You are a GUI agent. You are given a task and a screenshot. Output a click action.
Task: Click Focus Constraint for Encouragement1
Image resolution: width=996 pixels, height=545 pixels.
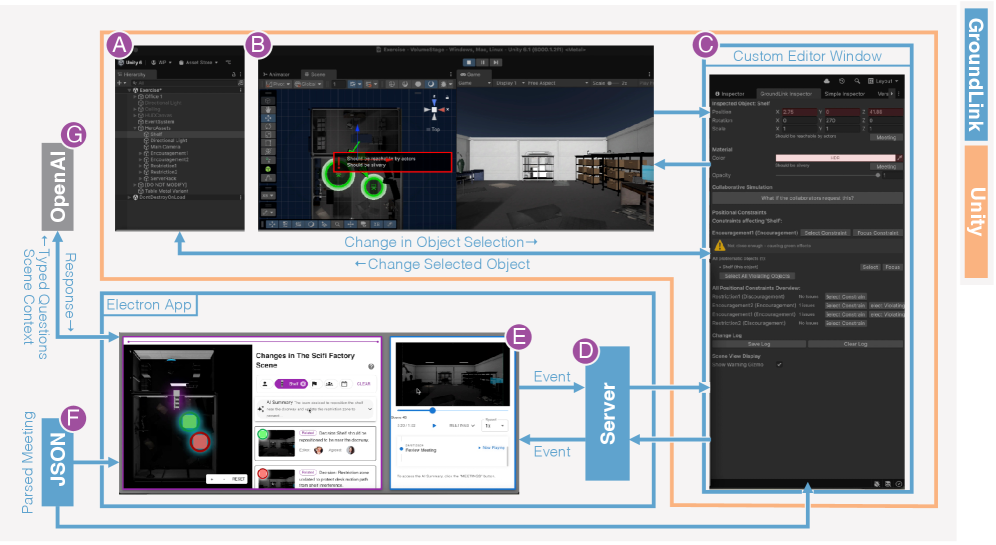point(878,233)
